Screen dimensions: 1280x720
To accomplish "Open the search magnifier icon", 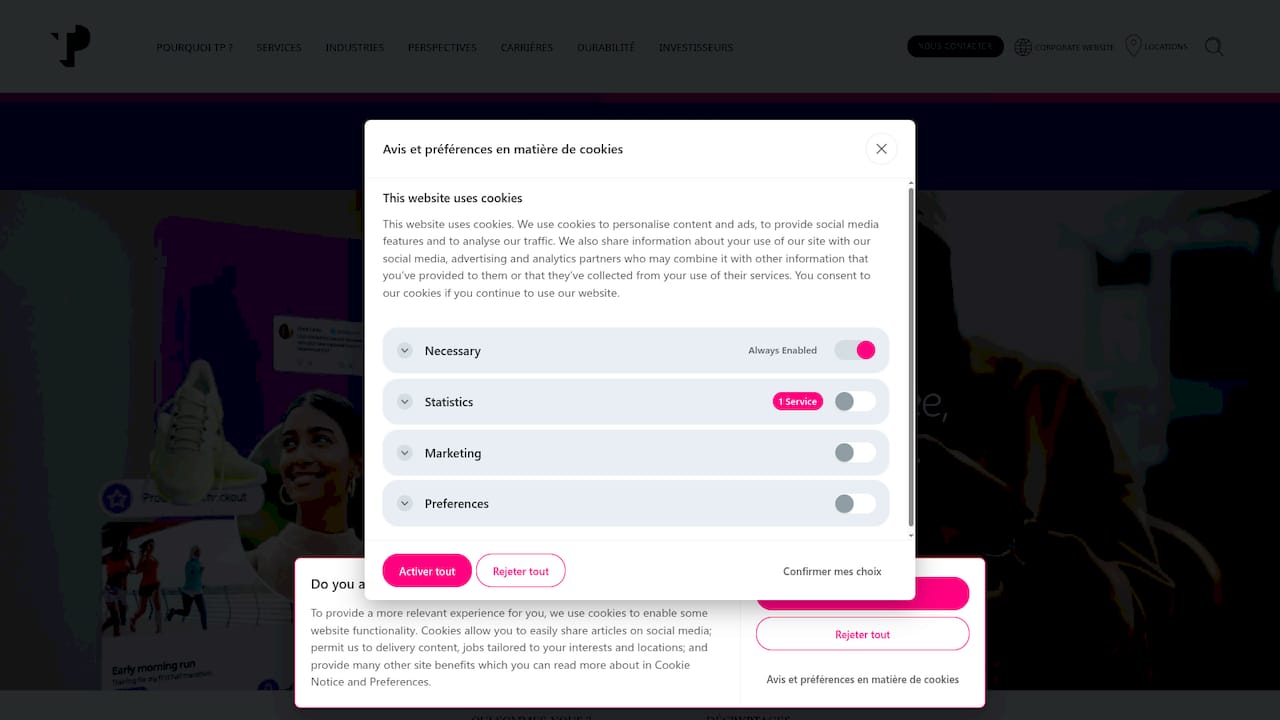I will (x=1214, y=47).
